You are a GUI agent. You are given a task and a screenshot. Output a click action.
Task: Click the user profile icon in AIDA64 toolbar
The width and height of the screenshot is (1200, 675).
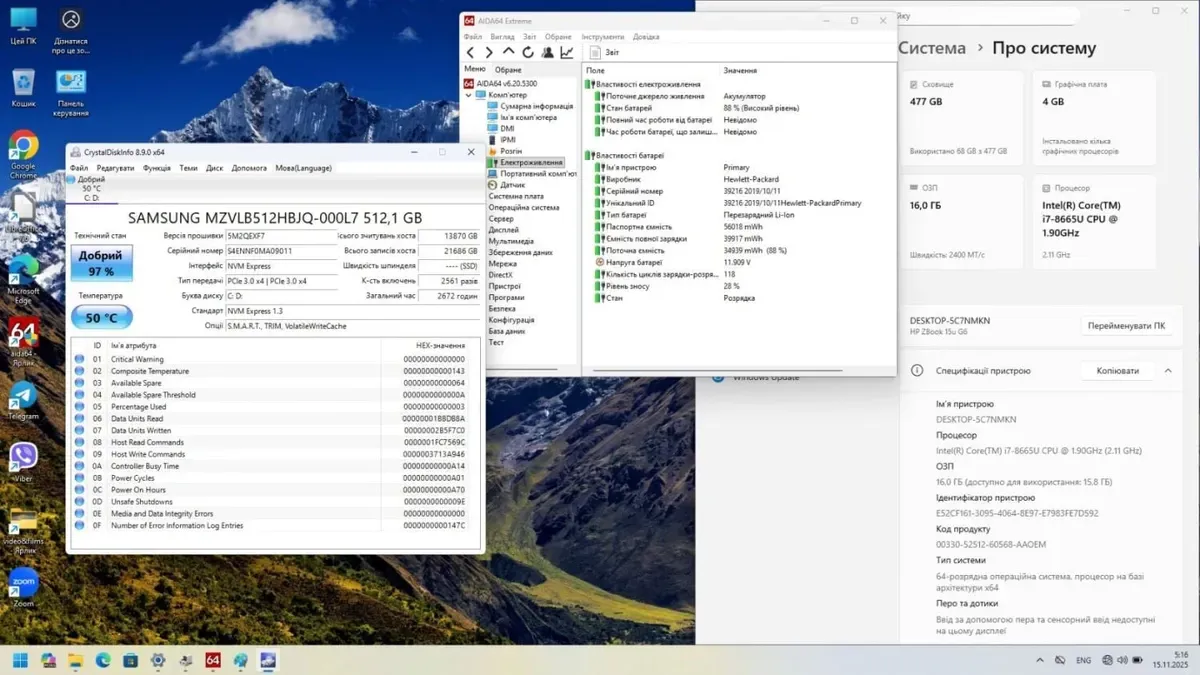pos(547,52)
